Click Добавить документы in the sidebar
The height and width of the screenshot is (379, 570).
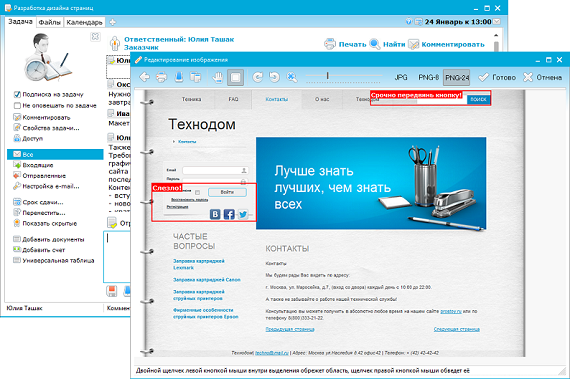49,239
